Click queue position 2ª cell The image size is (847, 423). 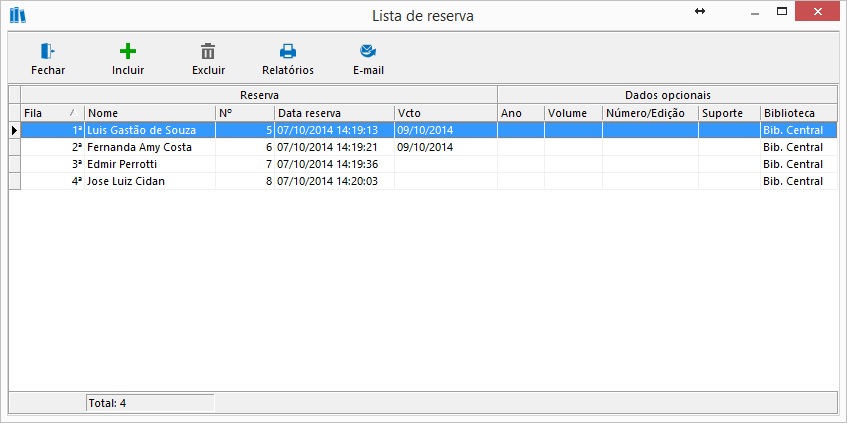[x=52, y=147]
